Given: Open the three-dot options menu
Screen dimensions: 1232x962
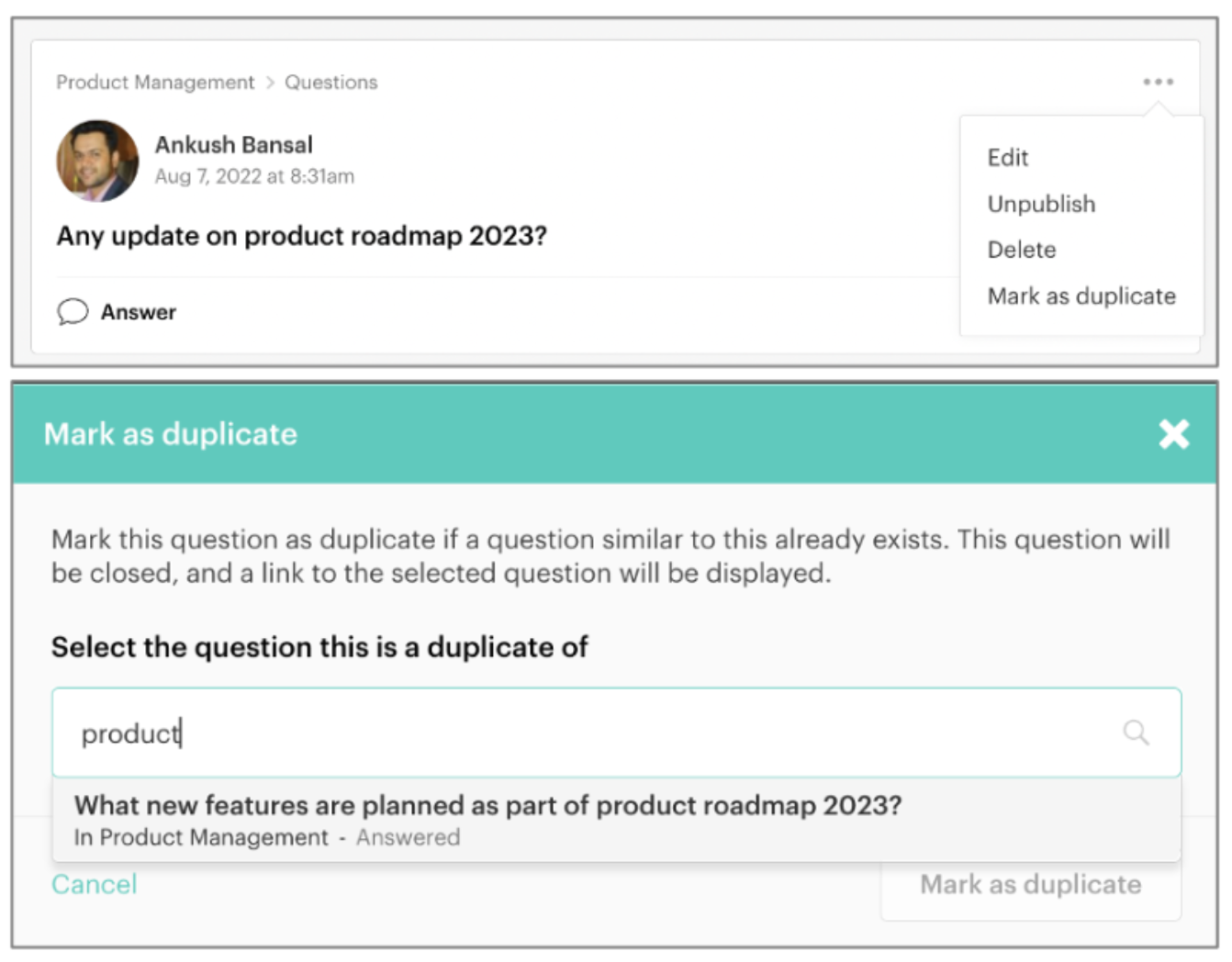Looking at the screenshot, I should [x=1158, y=82].
